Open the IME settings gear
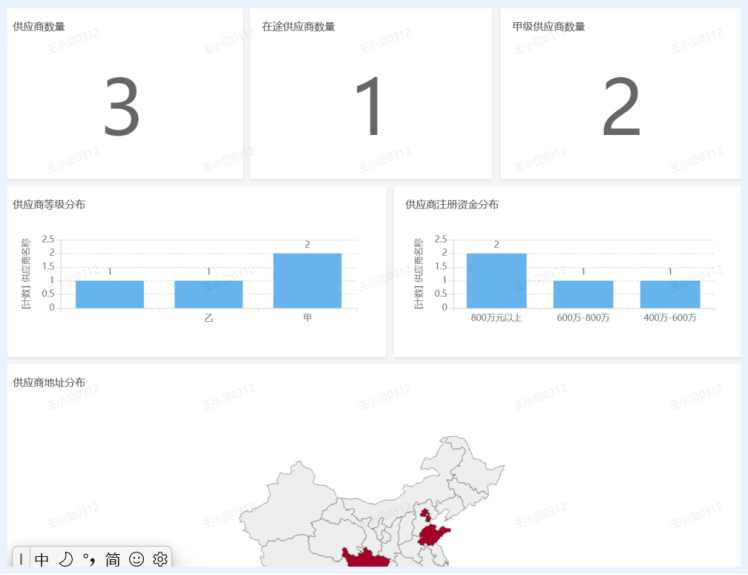 tap(160, 560)
